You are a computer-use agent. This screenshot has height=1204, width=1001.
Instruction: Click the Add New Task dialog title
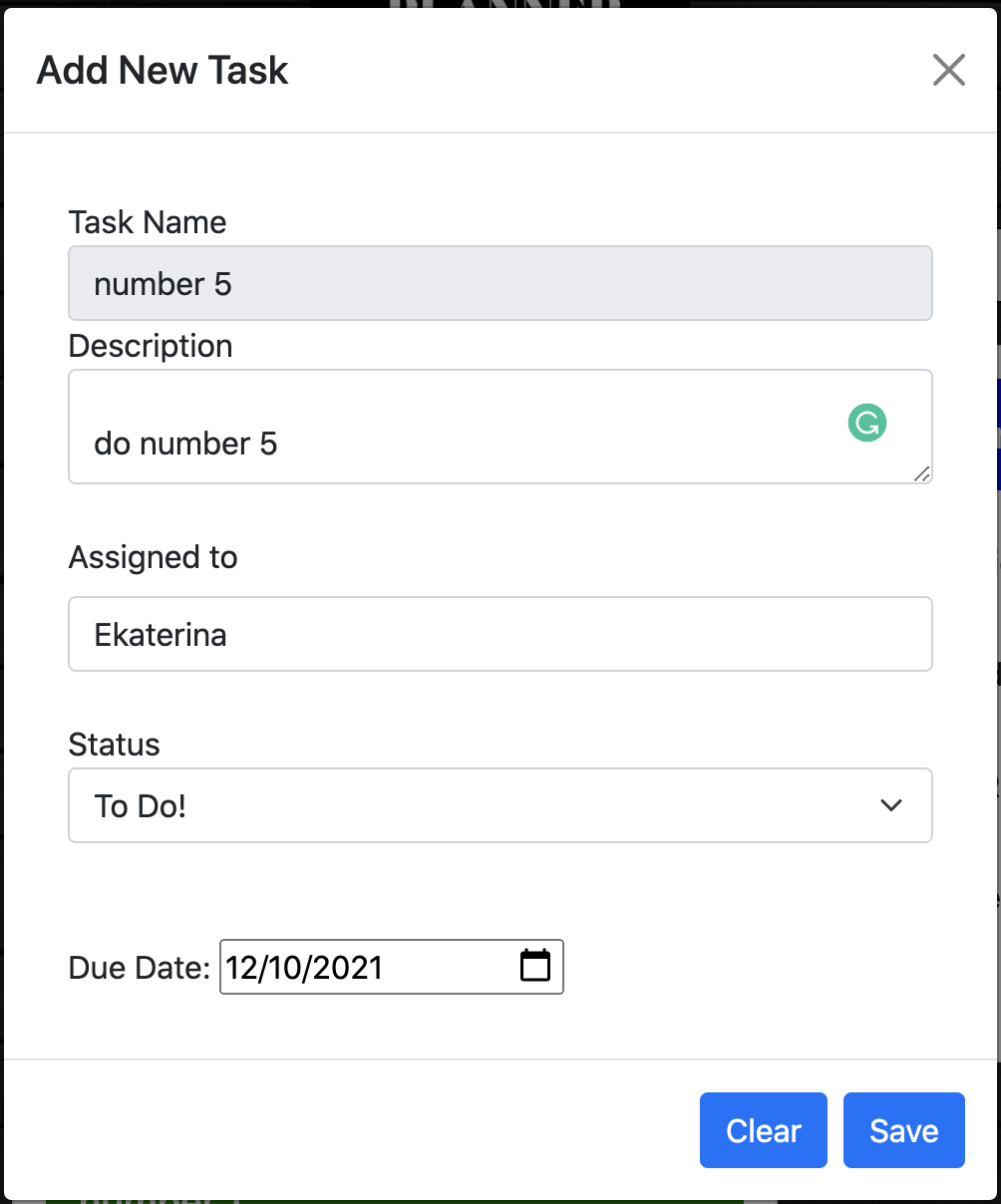tap(163, 71)
